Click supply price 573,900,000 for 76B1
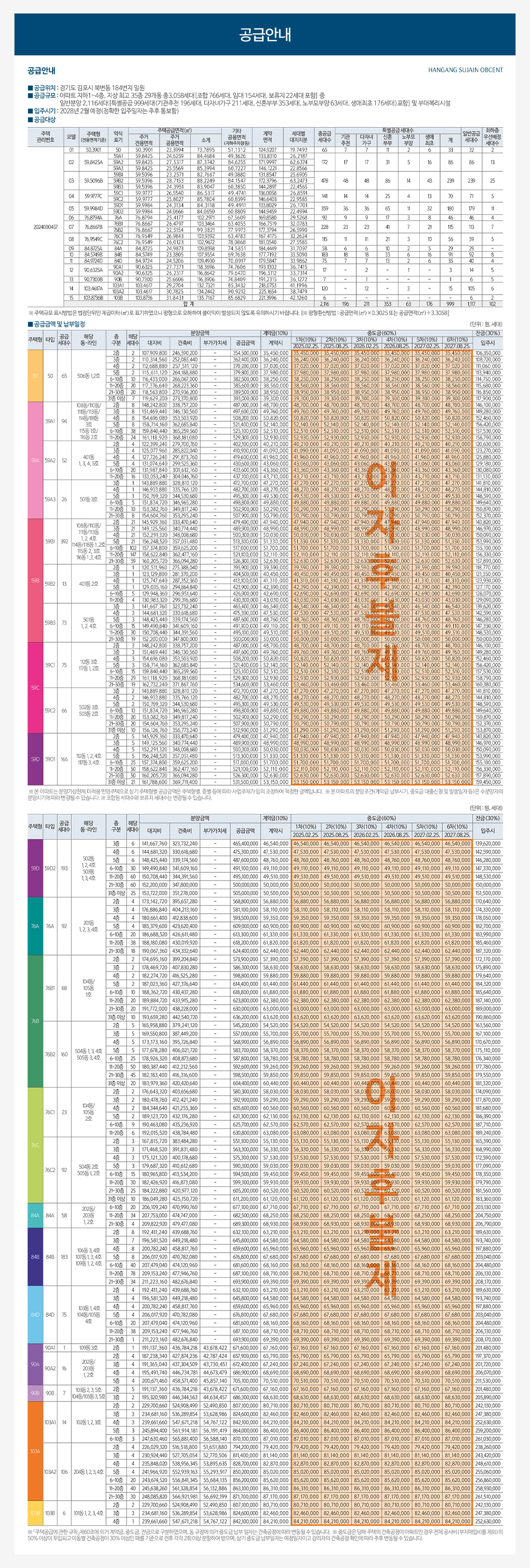530x1568 pixels. (246, 959)
